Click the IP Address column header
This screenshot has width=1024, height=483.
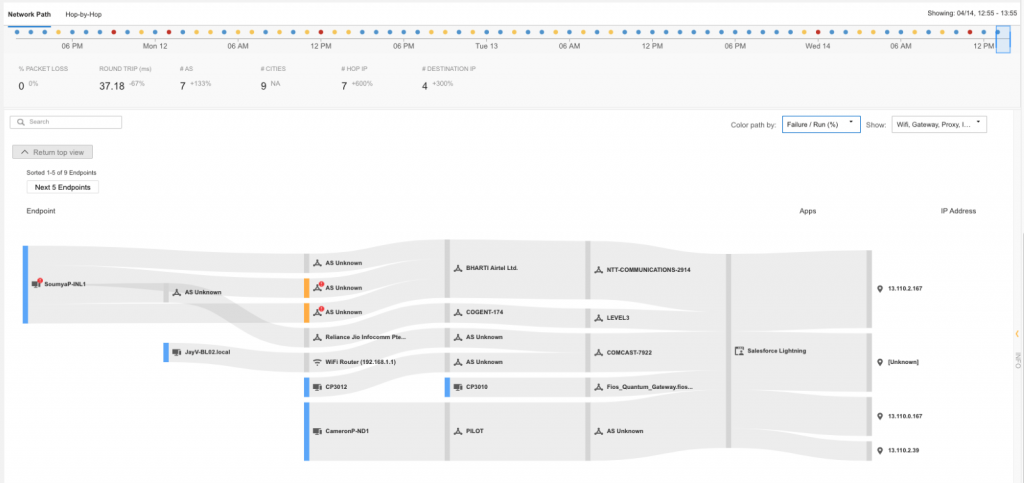coord(958,211)
